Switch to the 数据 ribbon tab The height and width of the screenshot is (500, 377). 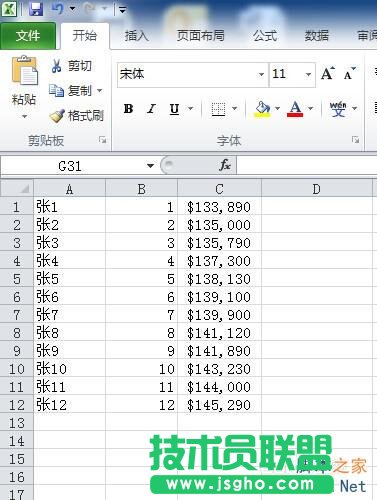316,36
